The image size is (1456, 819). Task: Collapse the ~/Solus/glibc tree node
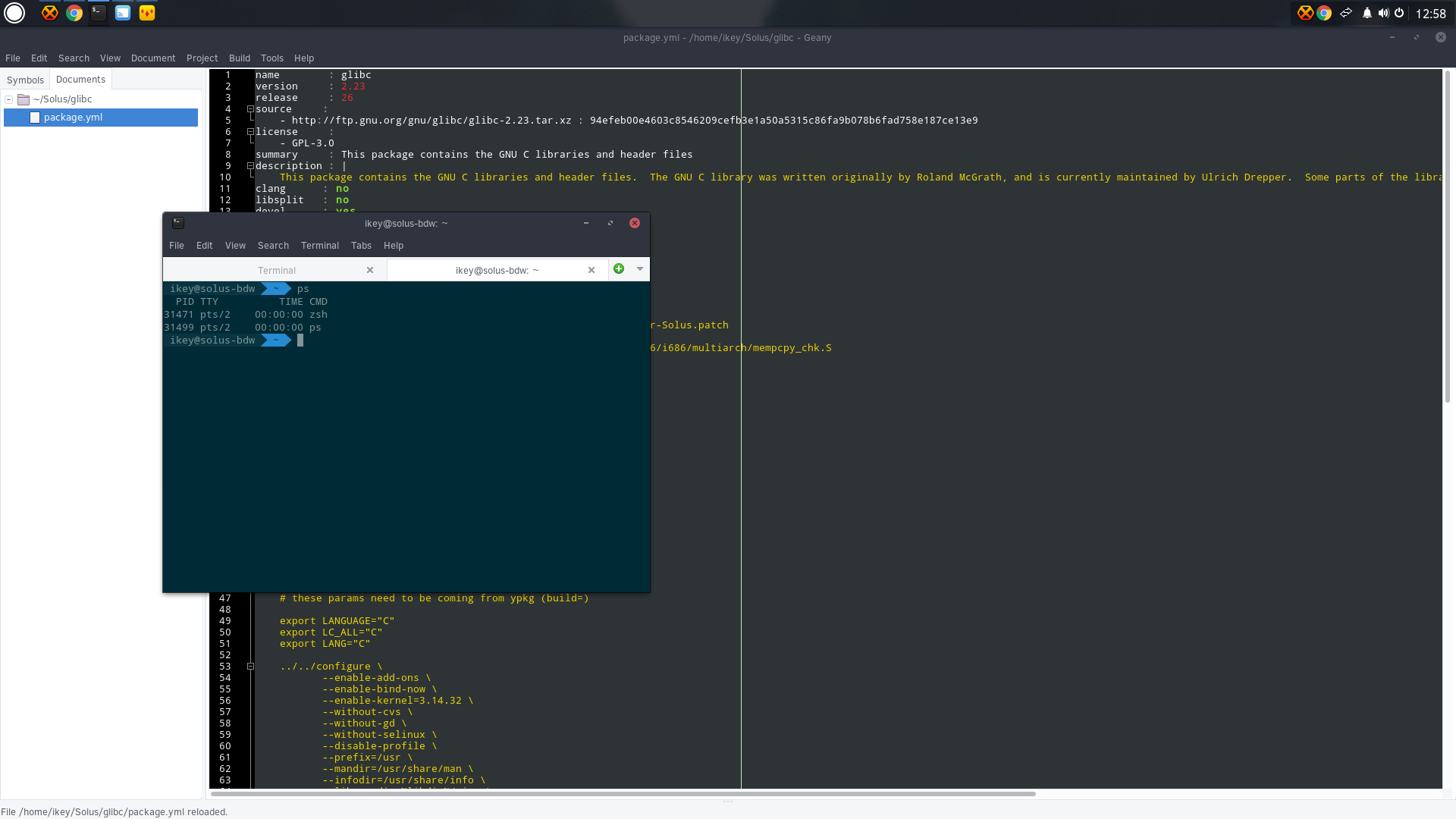(x=9, y=99)
